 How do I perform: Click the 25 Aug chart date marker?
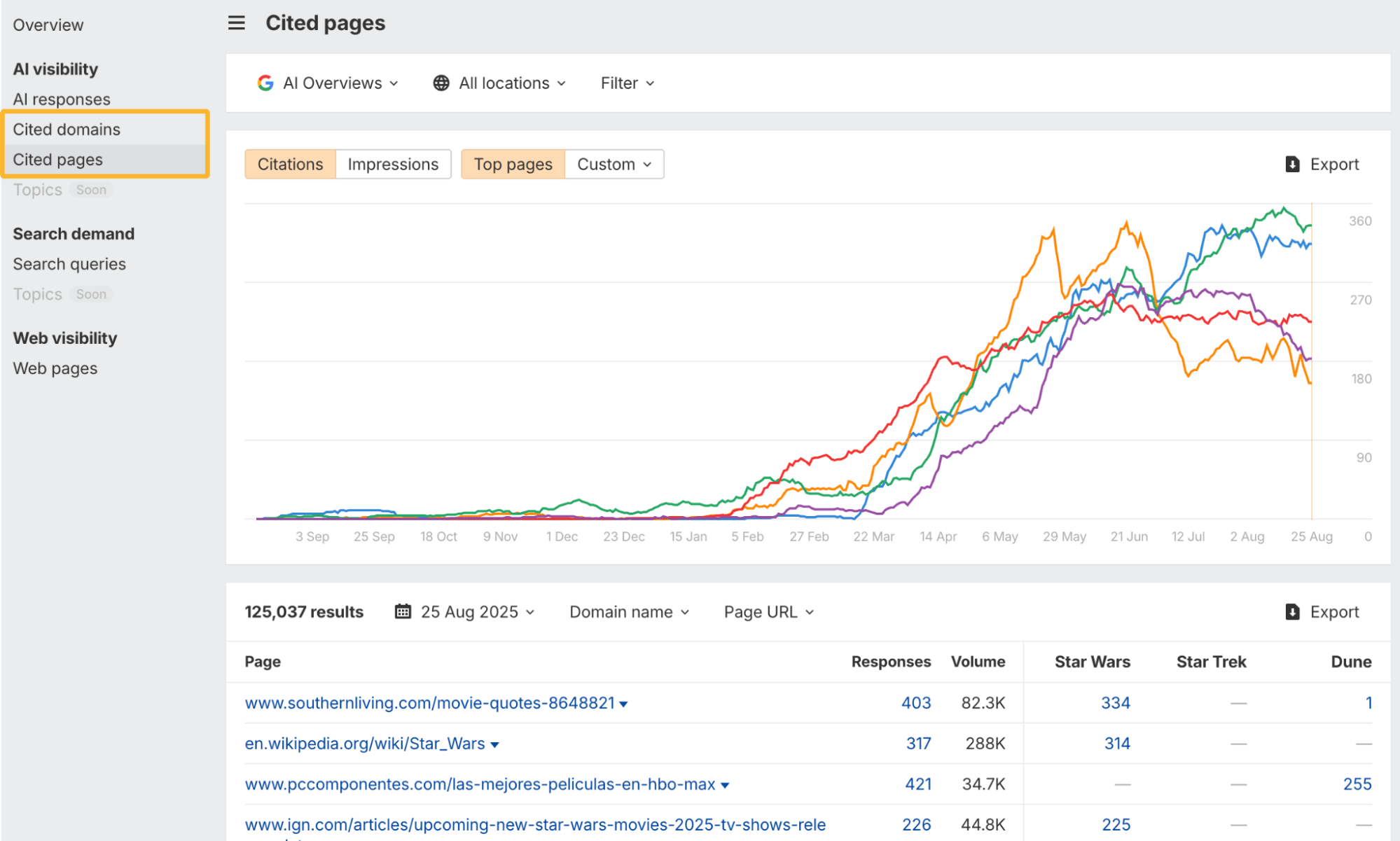point(1311,536)
